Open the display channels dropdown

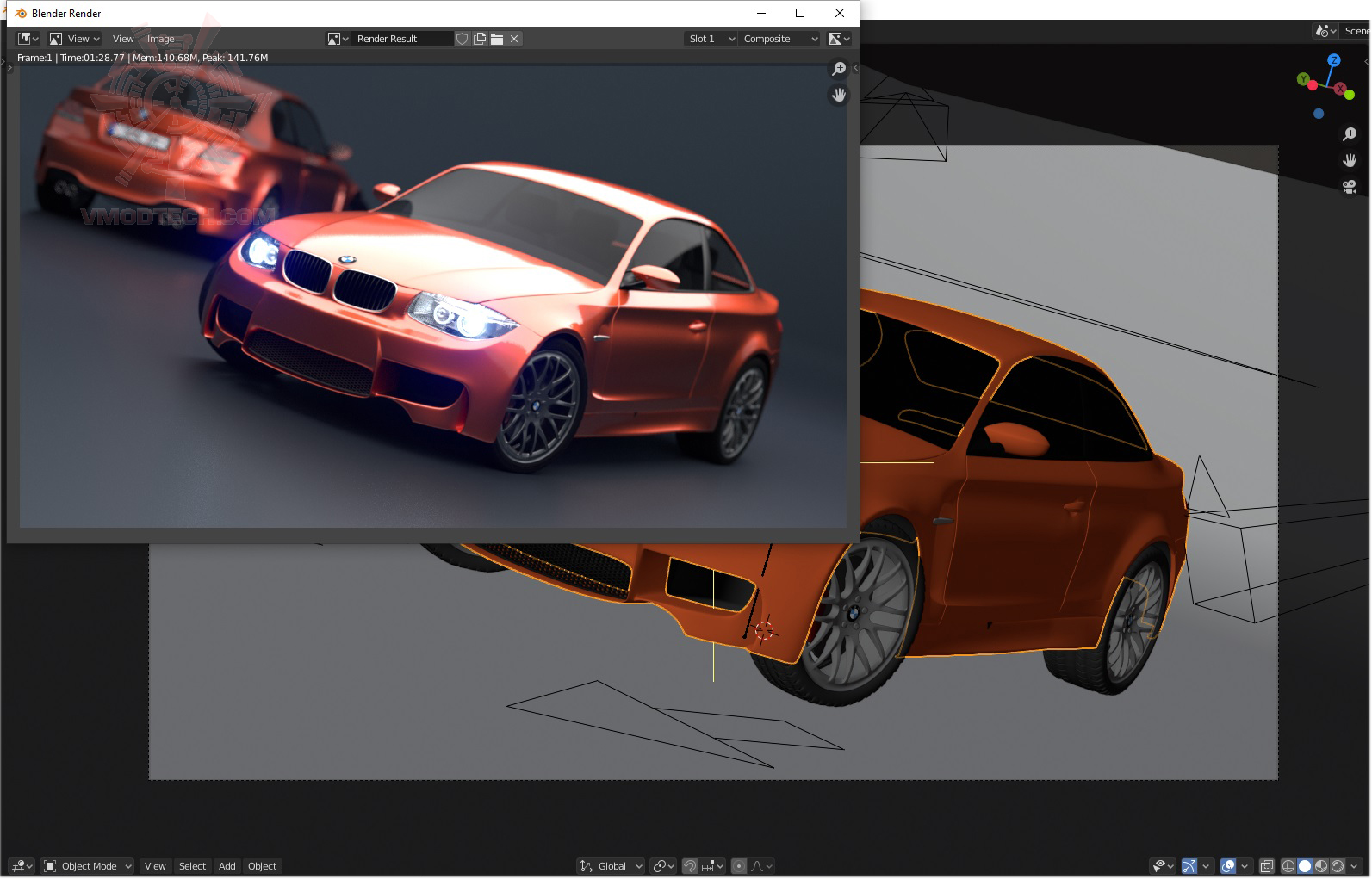839,39
